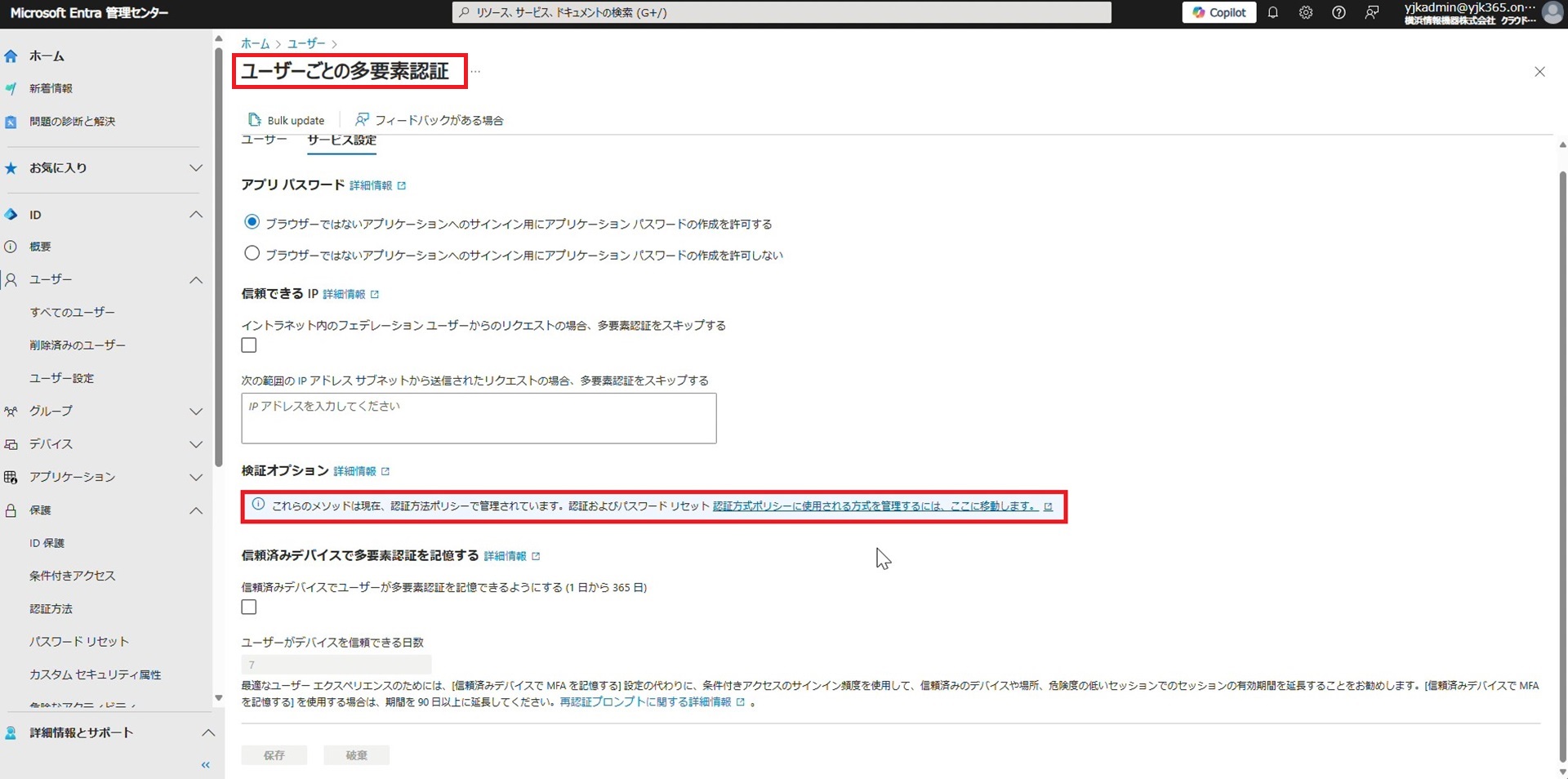Check the skip MFA for federated users box
Image resolution: width=1568 pixels, height=779 pixels.
click(249, 345)
